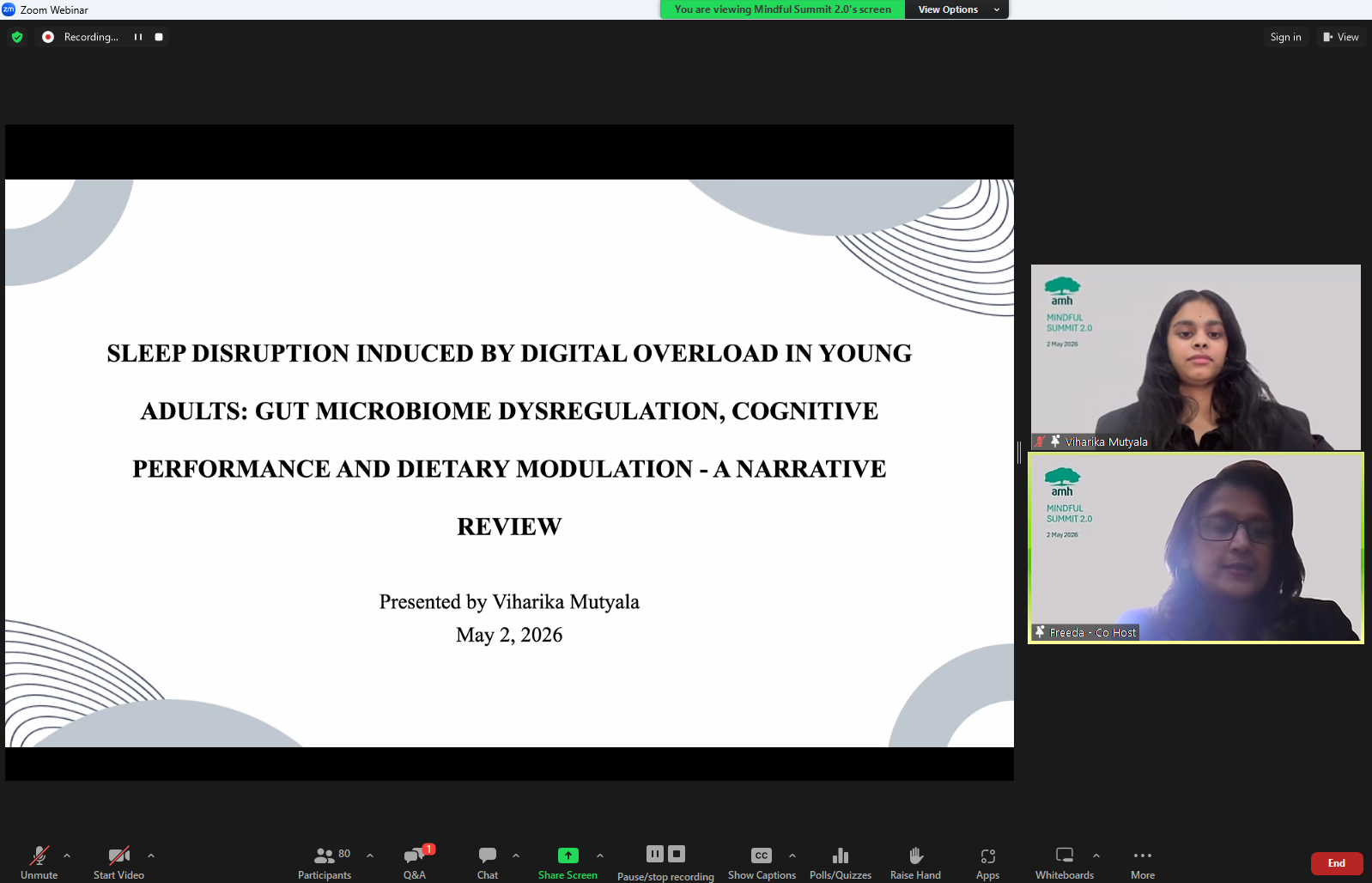The height and width of the screenshot is (883, 1372).
Task: Select Viharika Mutyala's video tile
Action: (x=1195, y=357)
